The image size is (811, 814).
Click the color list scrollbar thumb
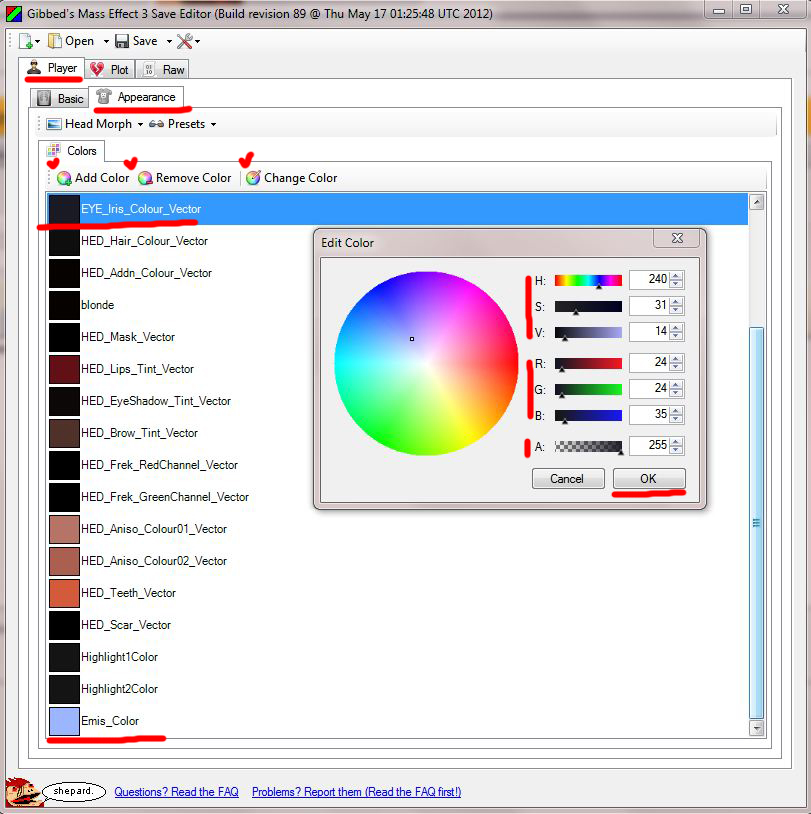click(756, 523)
